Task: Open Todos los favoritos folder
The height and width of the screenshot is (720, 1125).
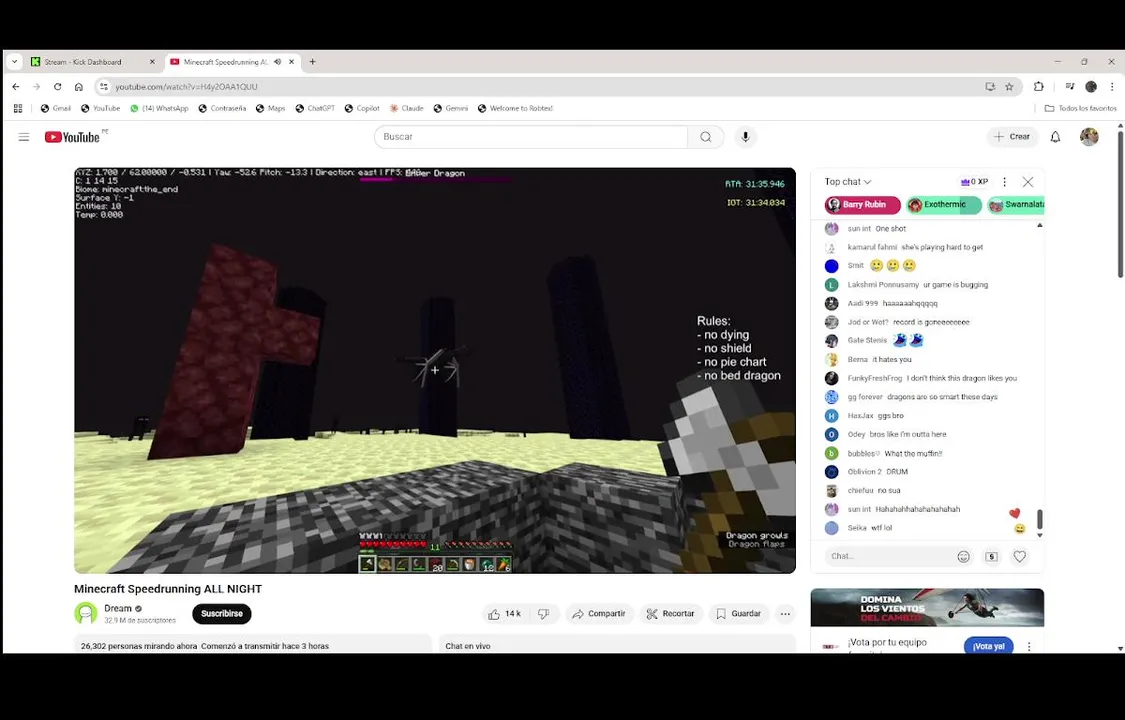Action: point(1081,108)
